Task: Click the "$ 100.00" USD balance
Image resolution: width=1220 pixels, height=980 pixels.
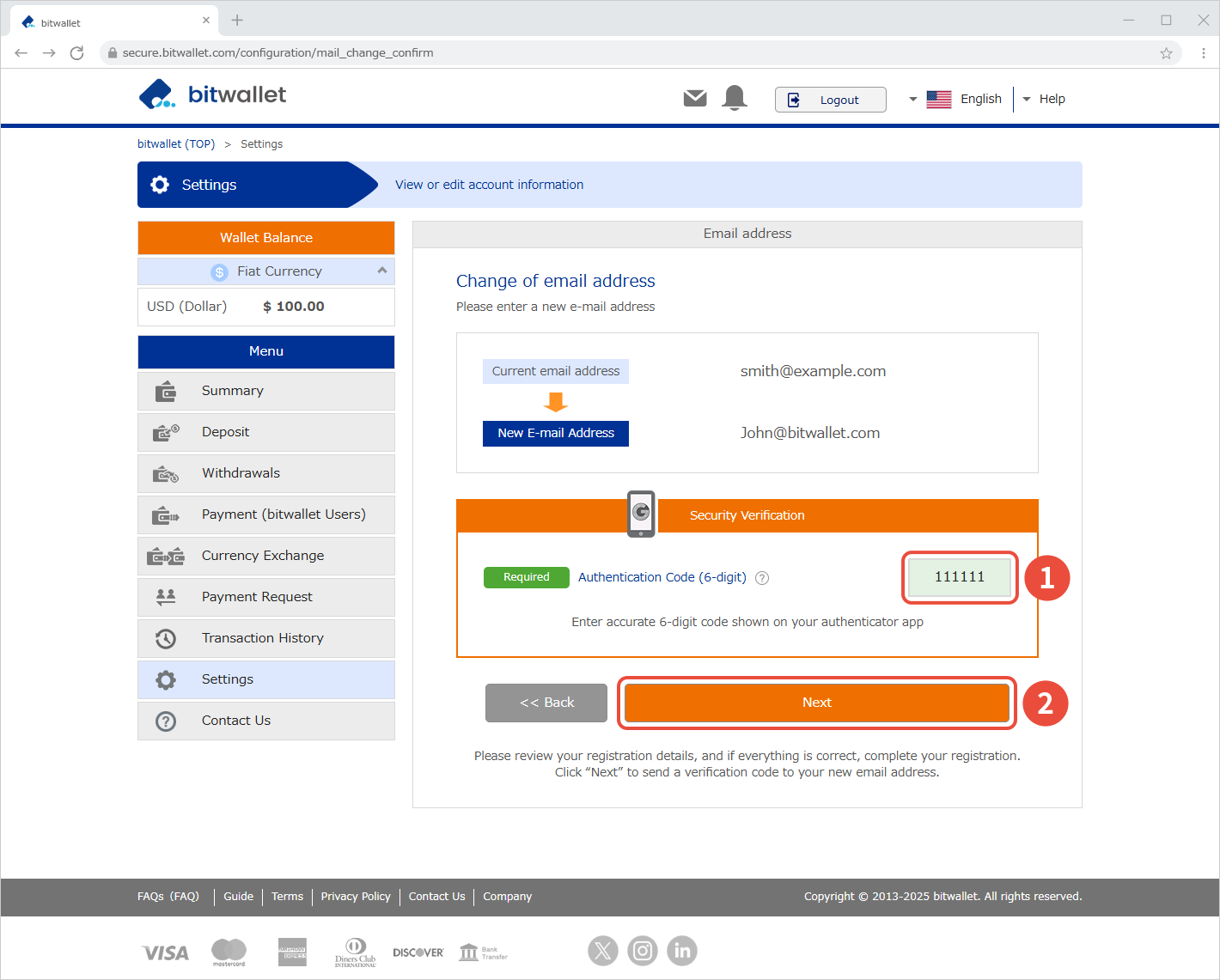Action: click(294, 307)
